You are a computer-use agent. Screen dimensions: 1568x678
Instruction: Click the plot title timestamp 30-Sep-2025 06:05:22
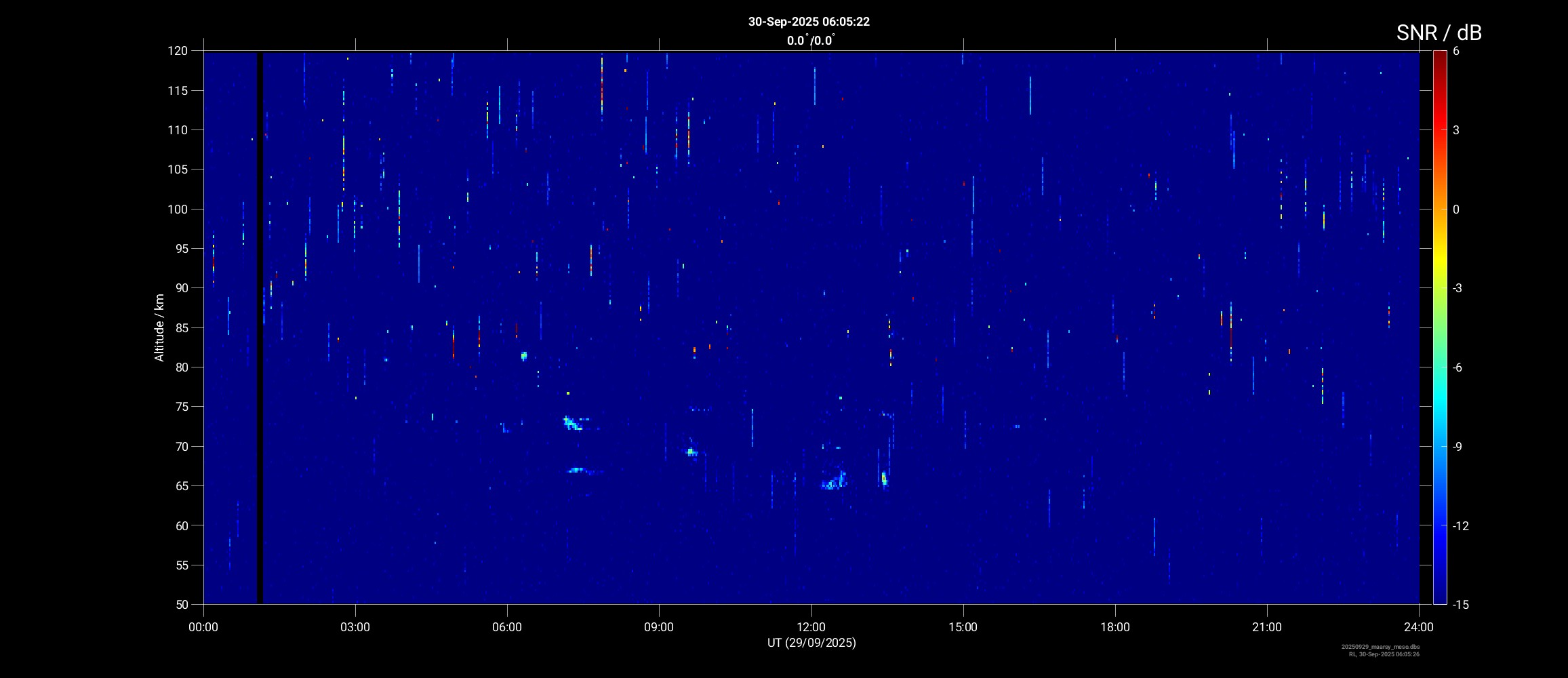pyautogui.click(x=809, y=22)
